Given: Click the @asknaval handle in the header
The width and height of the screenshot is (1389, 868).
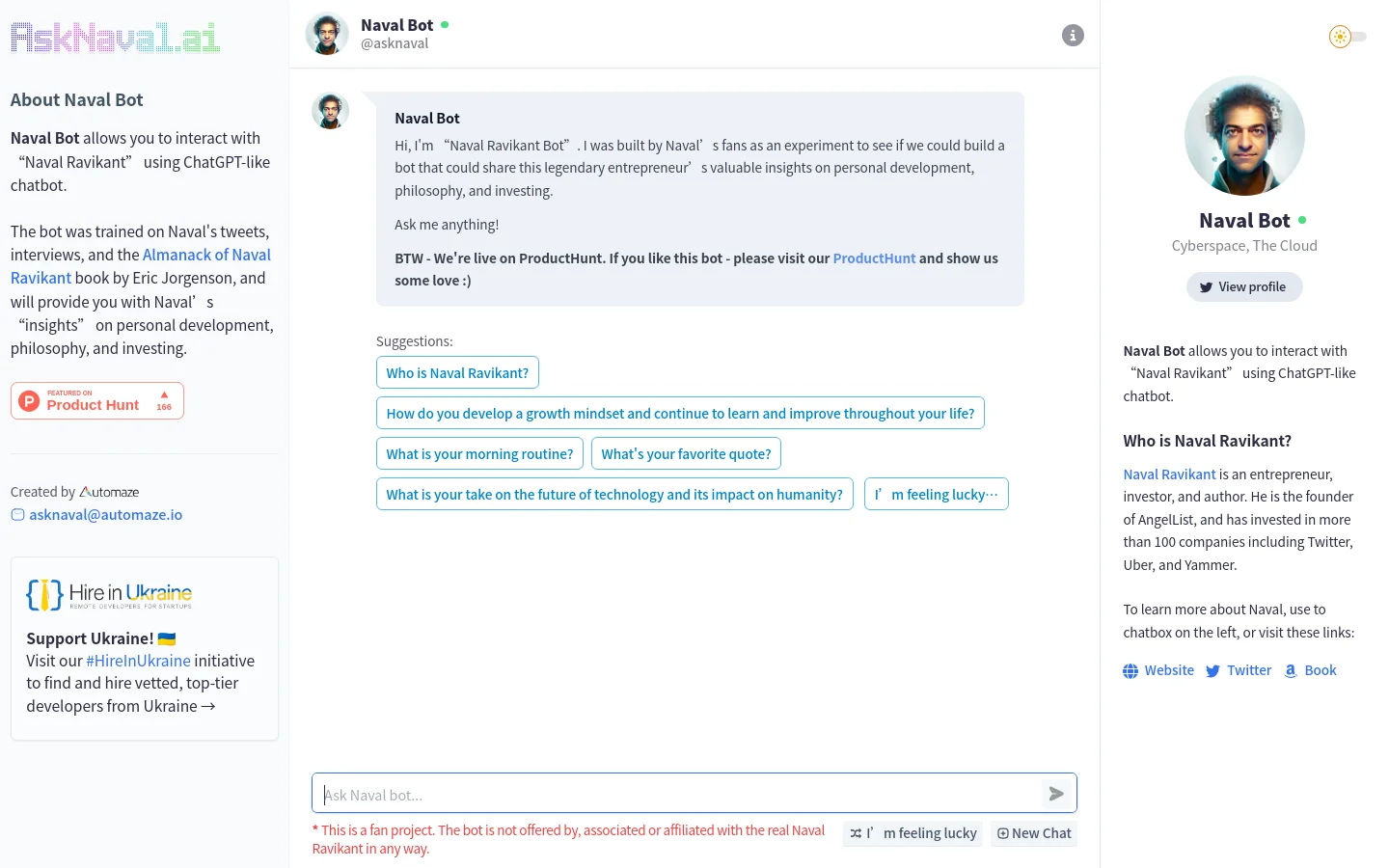Looking at the screenshot, I should [395, 43].
